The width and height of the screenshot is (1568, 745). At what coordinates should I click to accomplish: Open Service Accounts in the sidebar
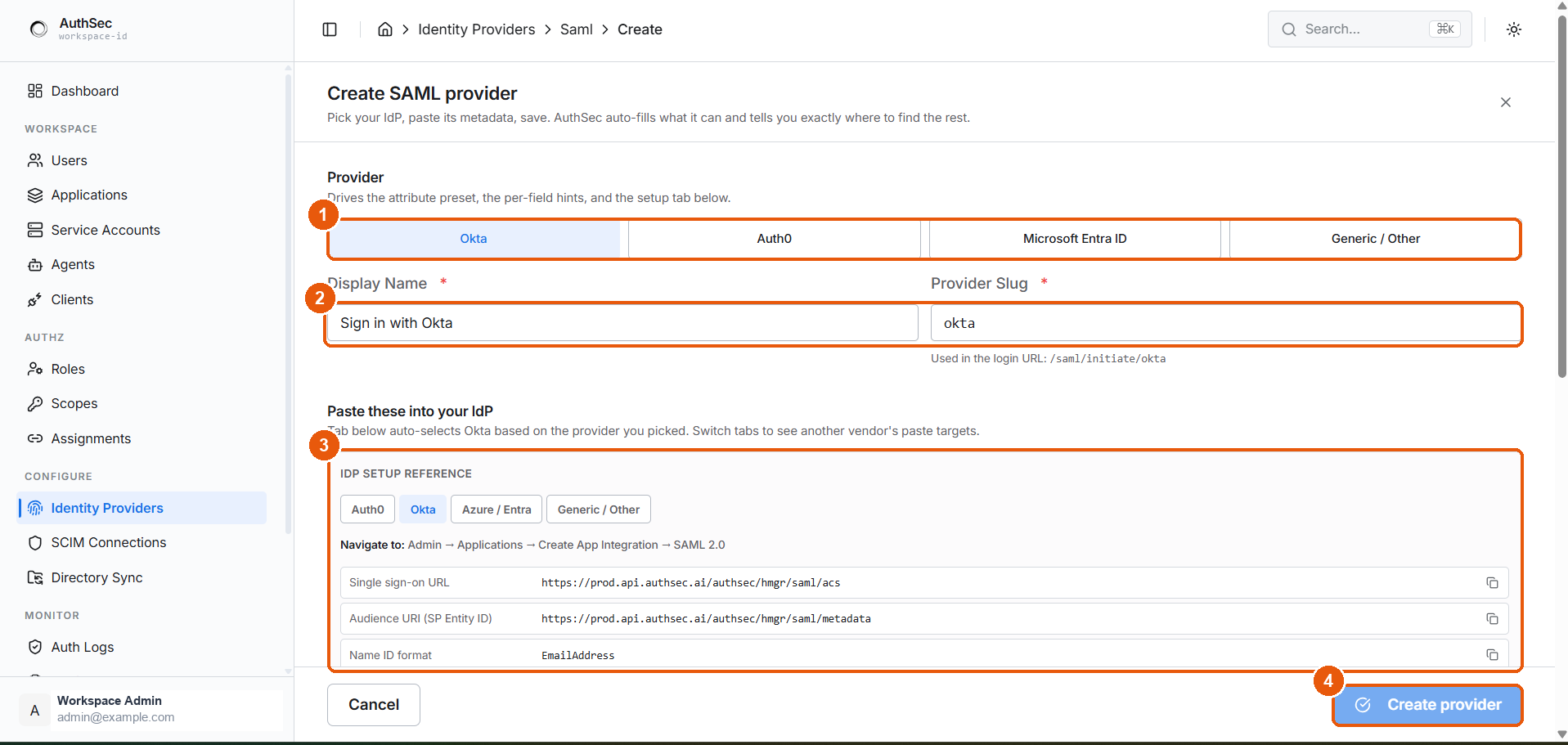pos(142,230)
